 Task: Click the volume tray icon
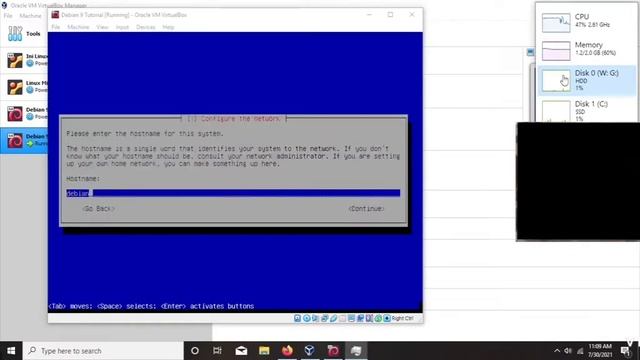click(568, 351)
